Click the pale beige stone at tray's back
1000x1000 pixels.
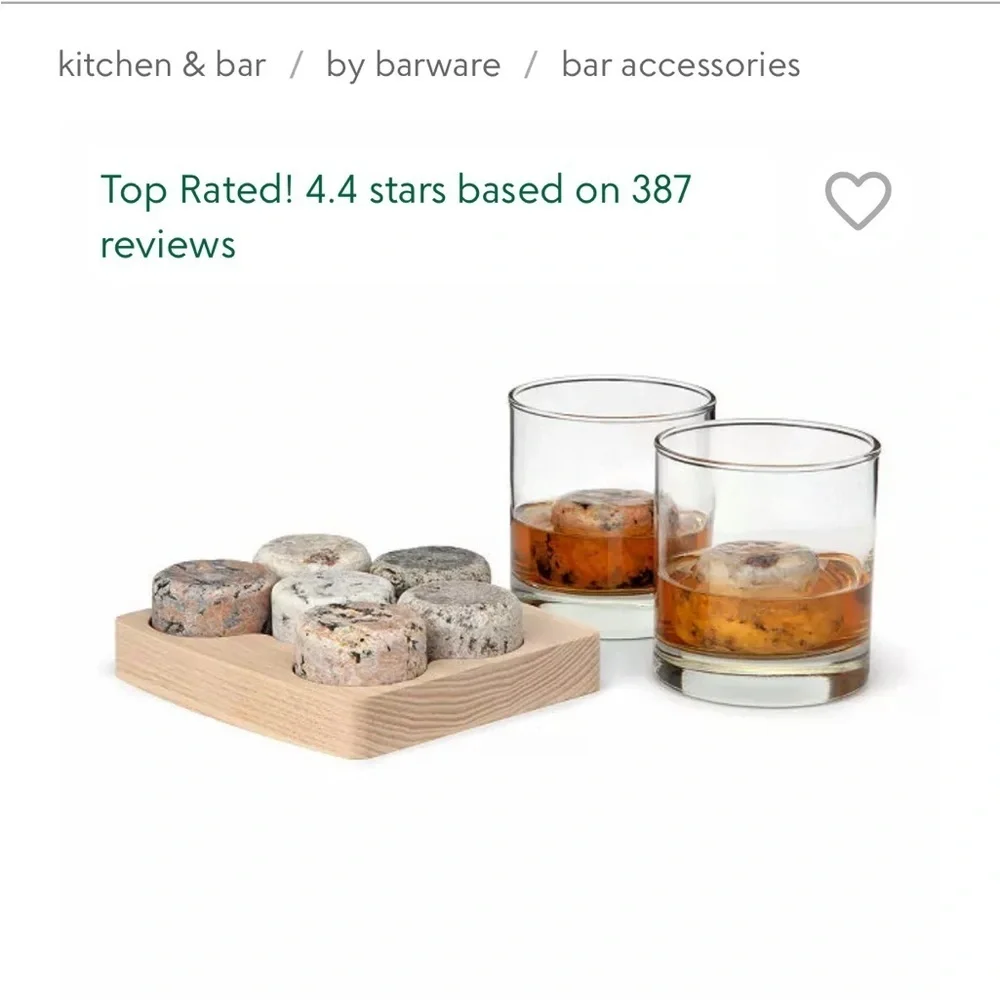click(x=312, y=555)
